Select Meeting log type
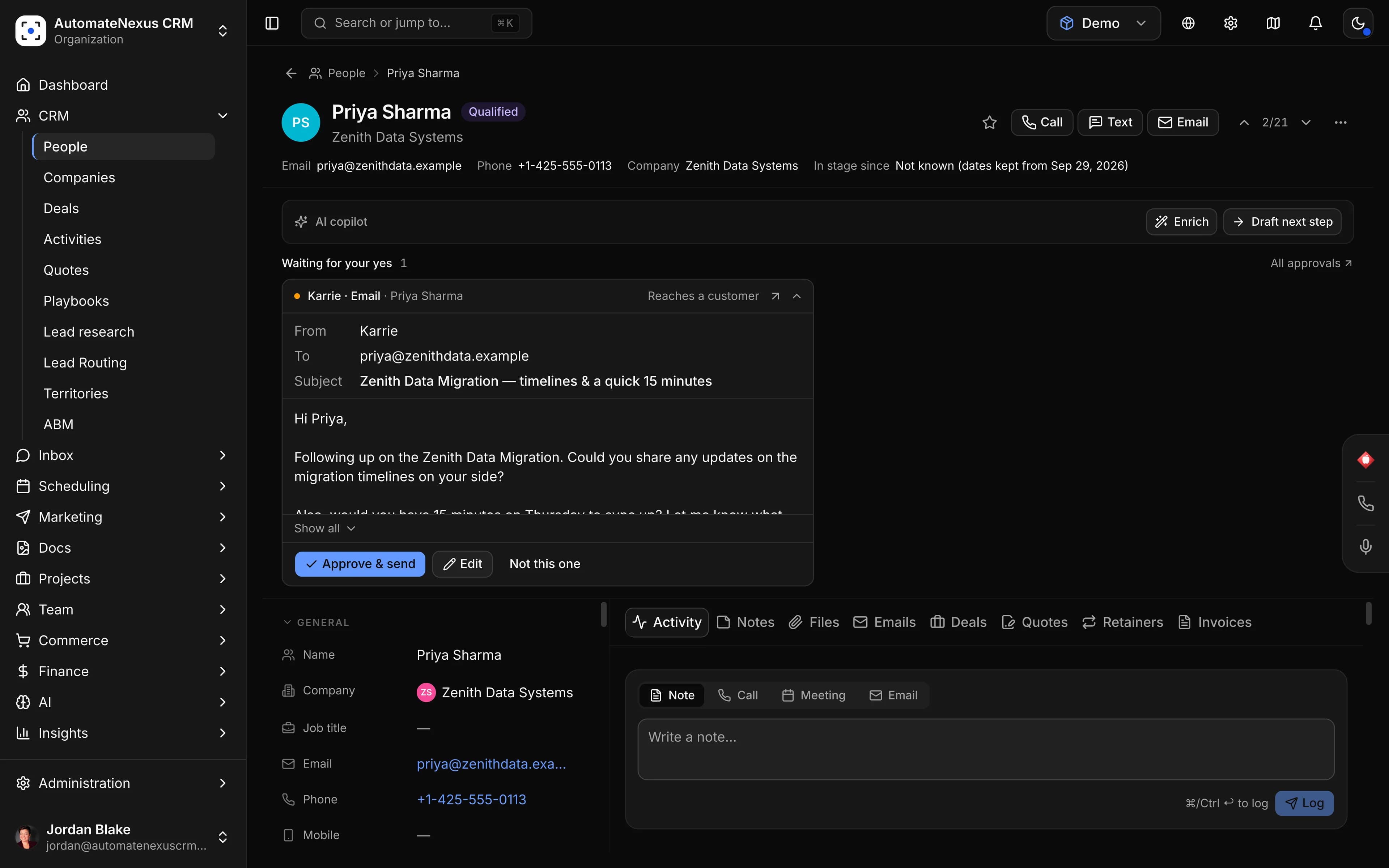 coord(814,695)
